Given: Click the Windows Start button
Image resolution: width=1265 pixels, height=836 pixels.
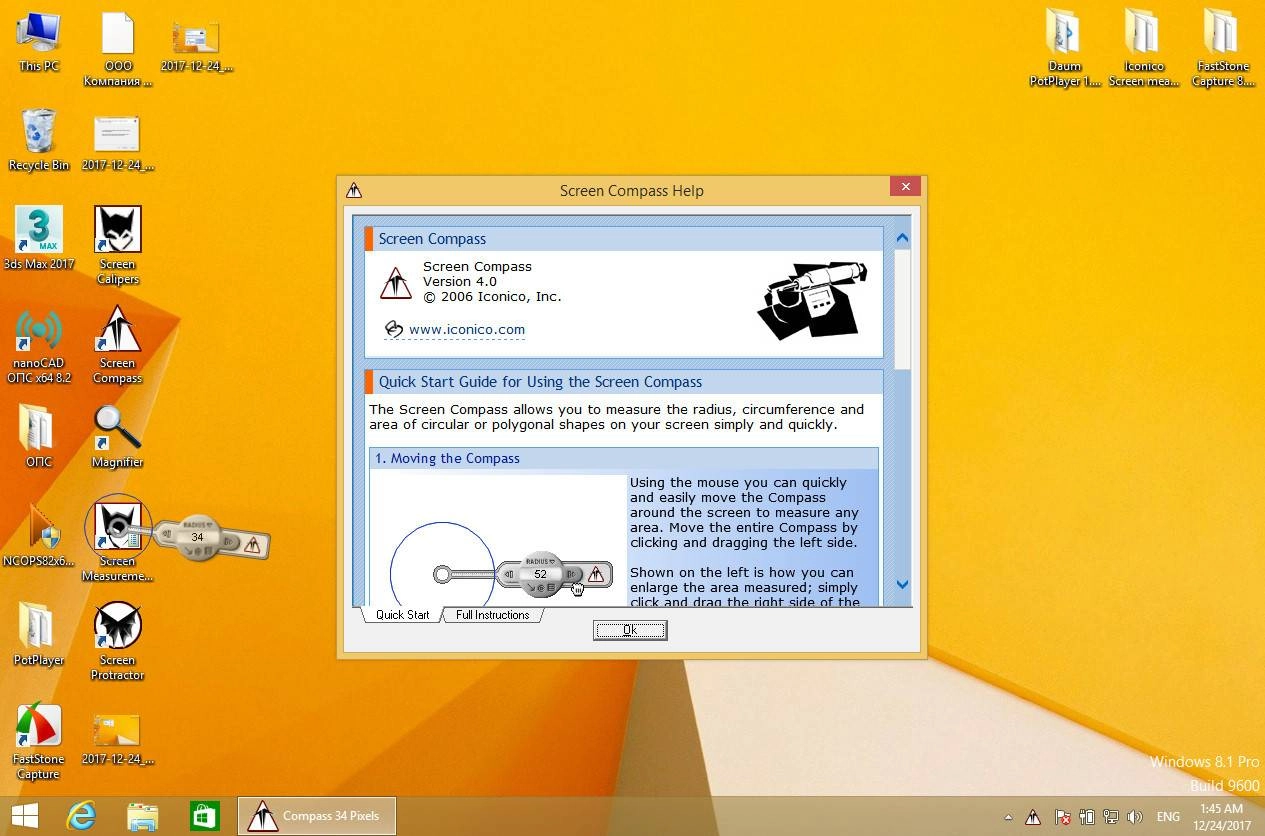Looking at the screenshot, I should [x=24, y=816].
